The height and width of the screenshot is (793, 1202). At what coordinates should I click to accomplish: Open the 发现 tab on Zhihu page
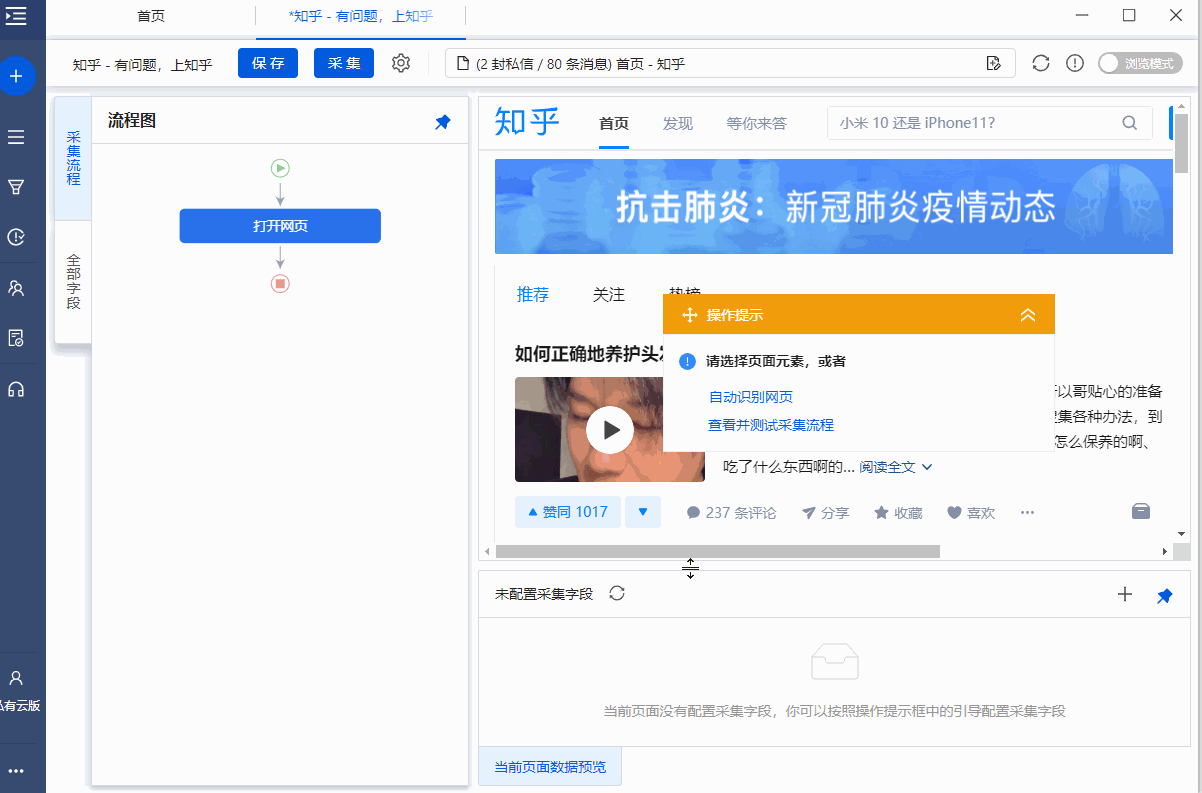(677, 124)
